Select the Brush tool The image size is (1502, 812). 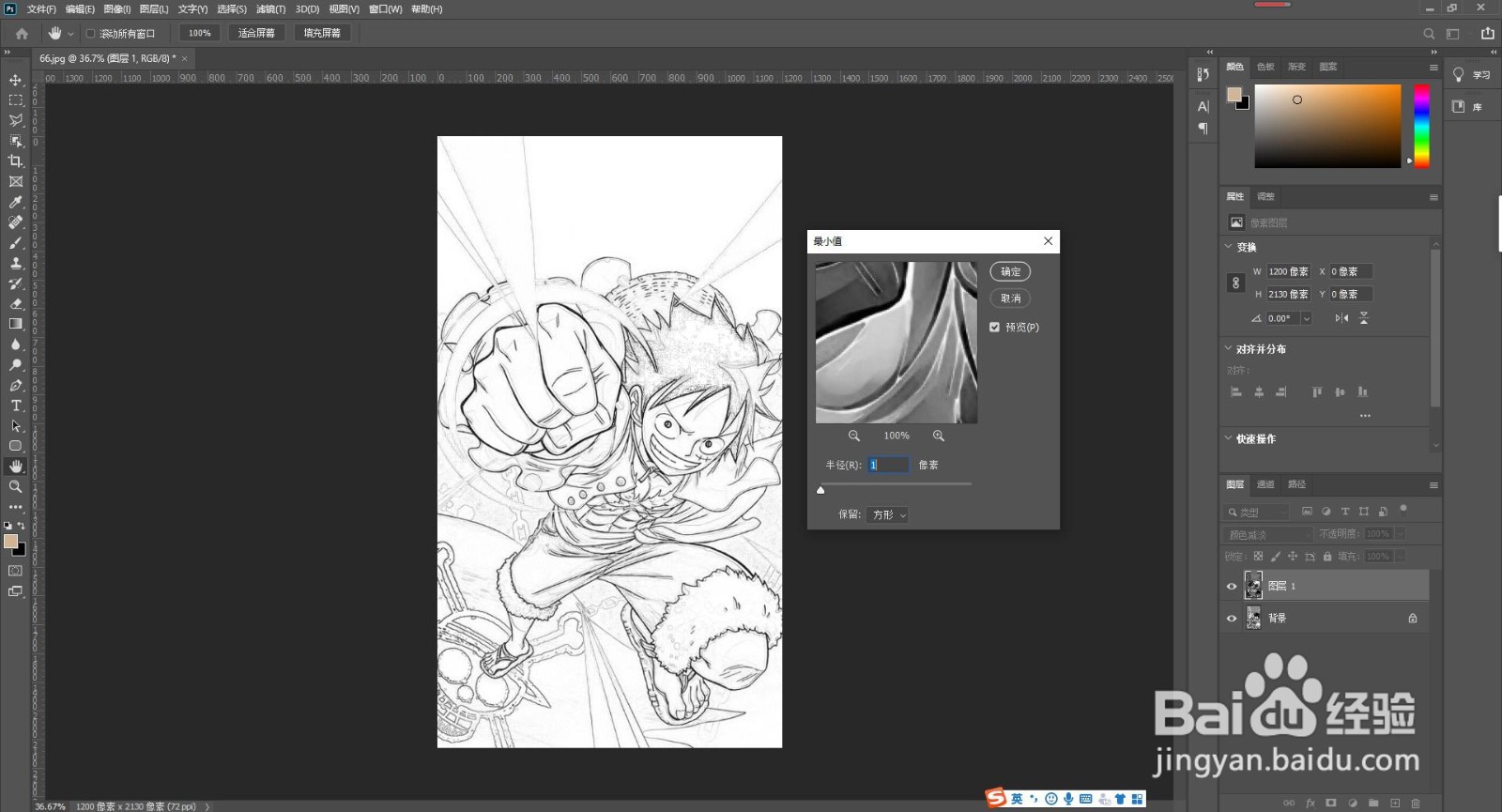[16, 243]
